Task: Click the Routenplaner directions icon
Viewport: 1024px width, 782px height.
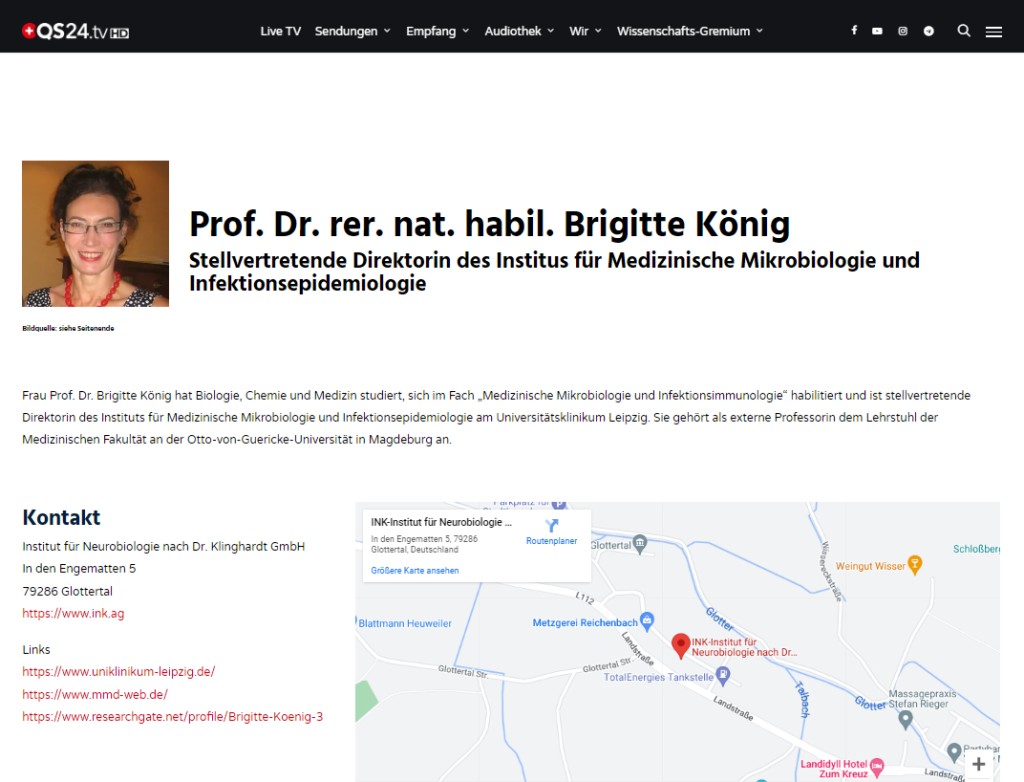Action: (x=551, y=526)
